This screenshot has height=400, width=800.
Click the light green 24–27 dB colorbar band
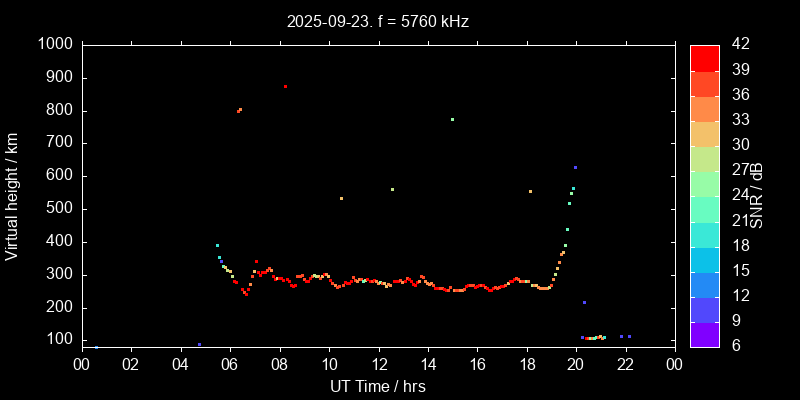point(704,183)
